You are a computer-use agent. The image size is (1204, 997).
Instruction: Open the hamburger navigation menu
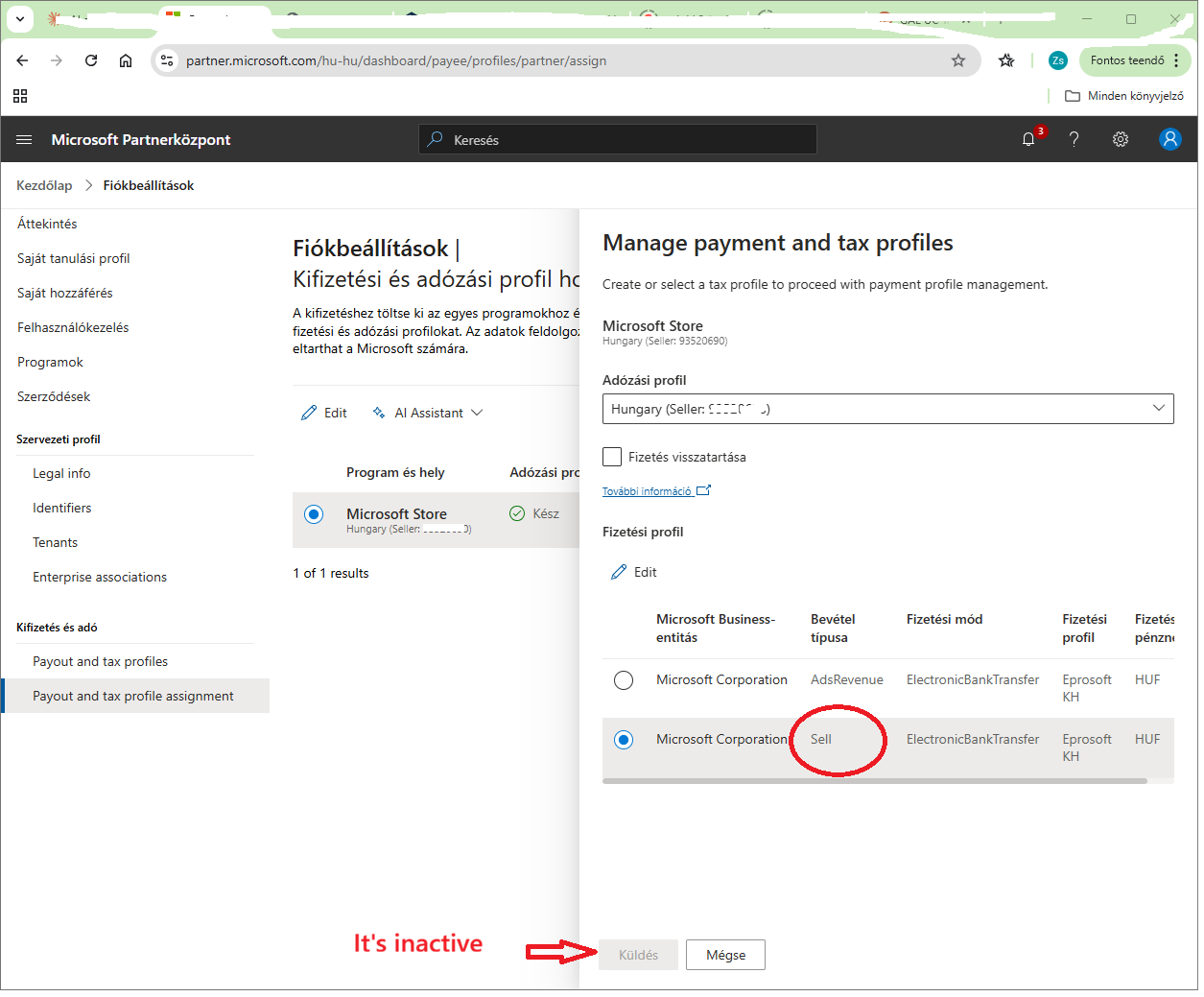[24, 140]
